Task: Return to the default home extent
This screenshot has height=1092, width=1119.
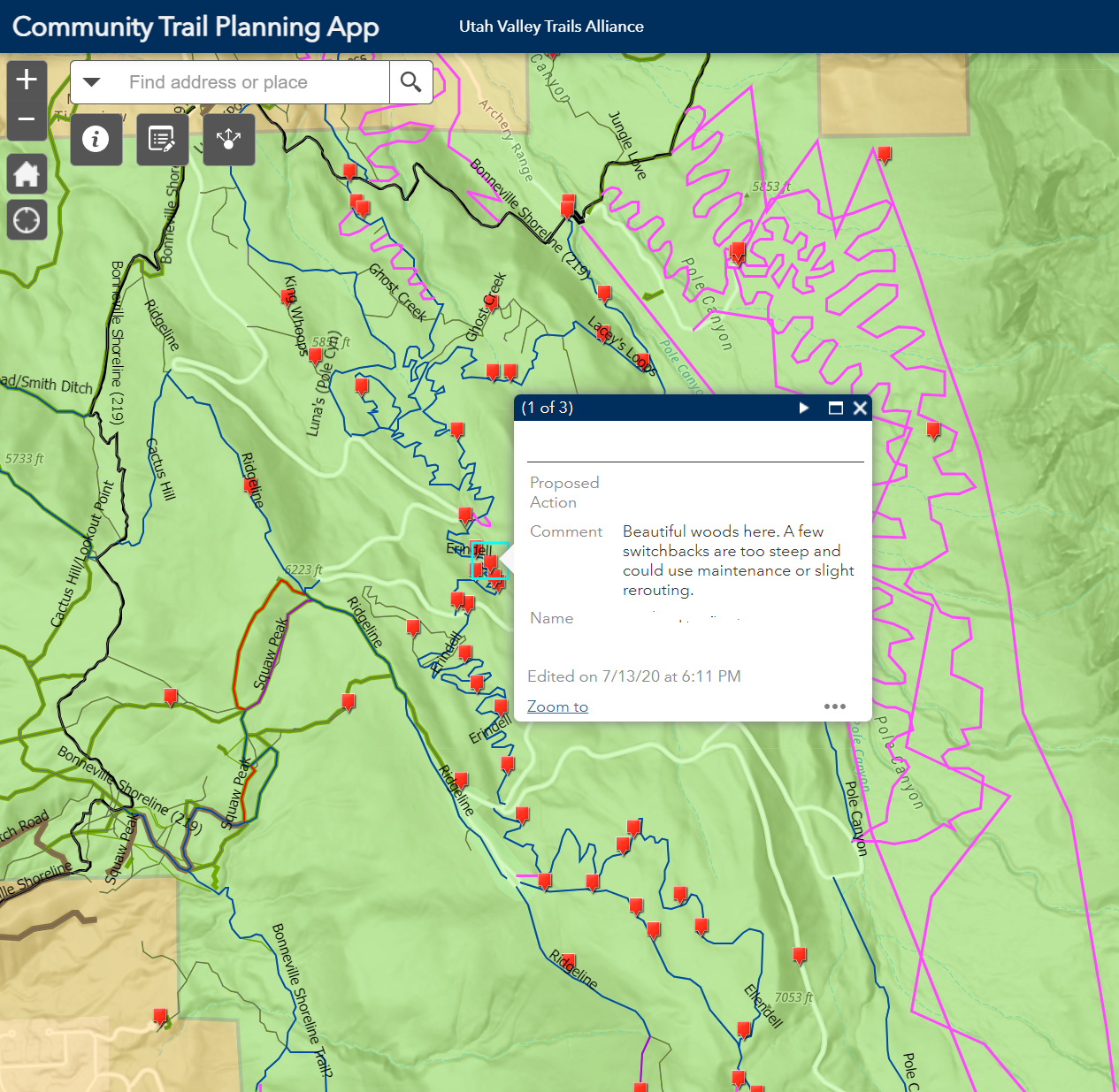Action: click(27, 174)
